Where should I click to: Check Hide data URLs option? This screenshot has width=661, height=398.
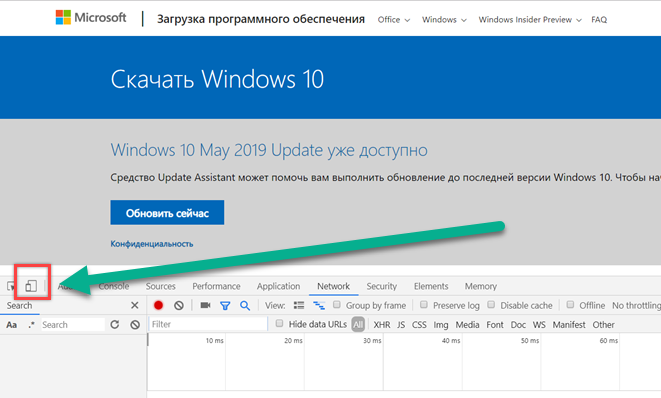(279, 323)
